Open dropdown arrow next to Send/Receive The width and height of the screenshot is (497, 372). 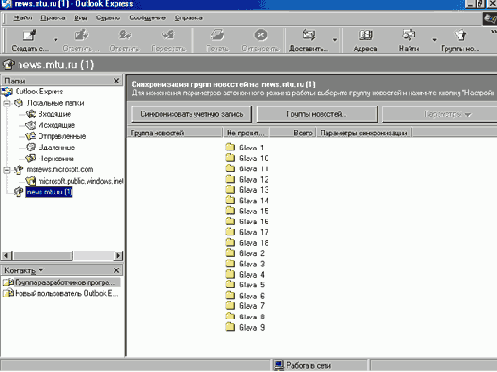[335, 40]
